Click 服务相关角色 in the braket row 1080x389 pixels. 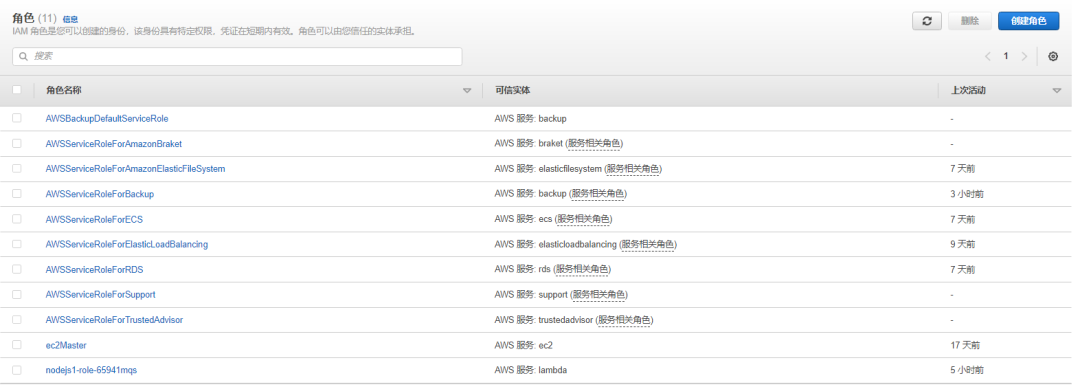pyautogui.click(x=595, y=144)
